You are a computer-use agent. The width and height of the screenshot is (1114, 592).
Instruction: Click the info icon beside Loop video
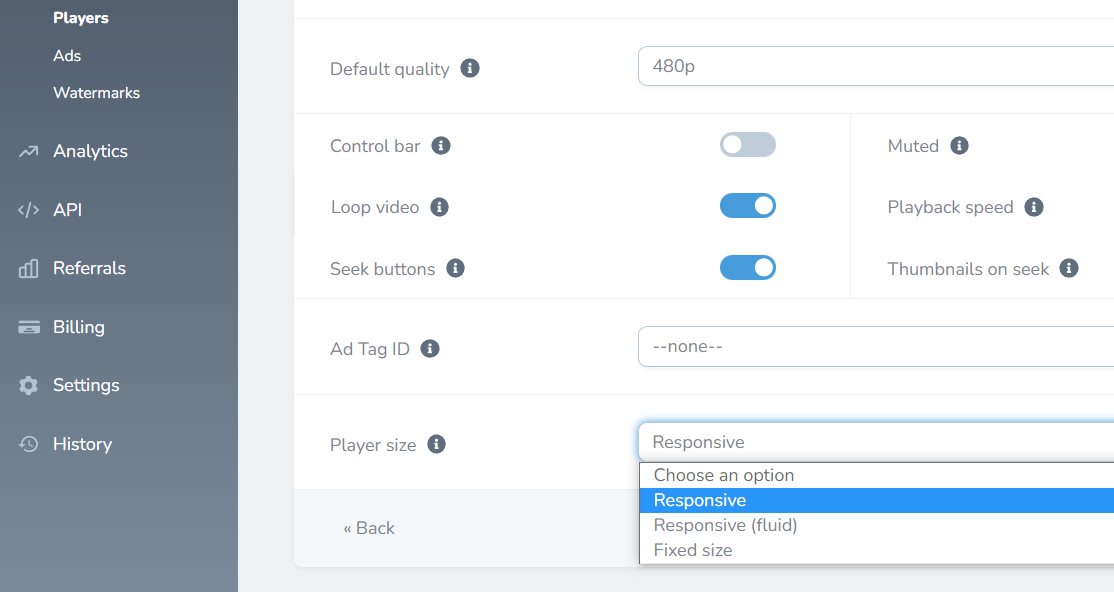pyautogui.click(x=440, y=207)
